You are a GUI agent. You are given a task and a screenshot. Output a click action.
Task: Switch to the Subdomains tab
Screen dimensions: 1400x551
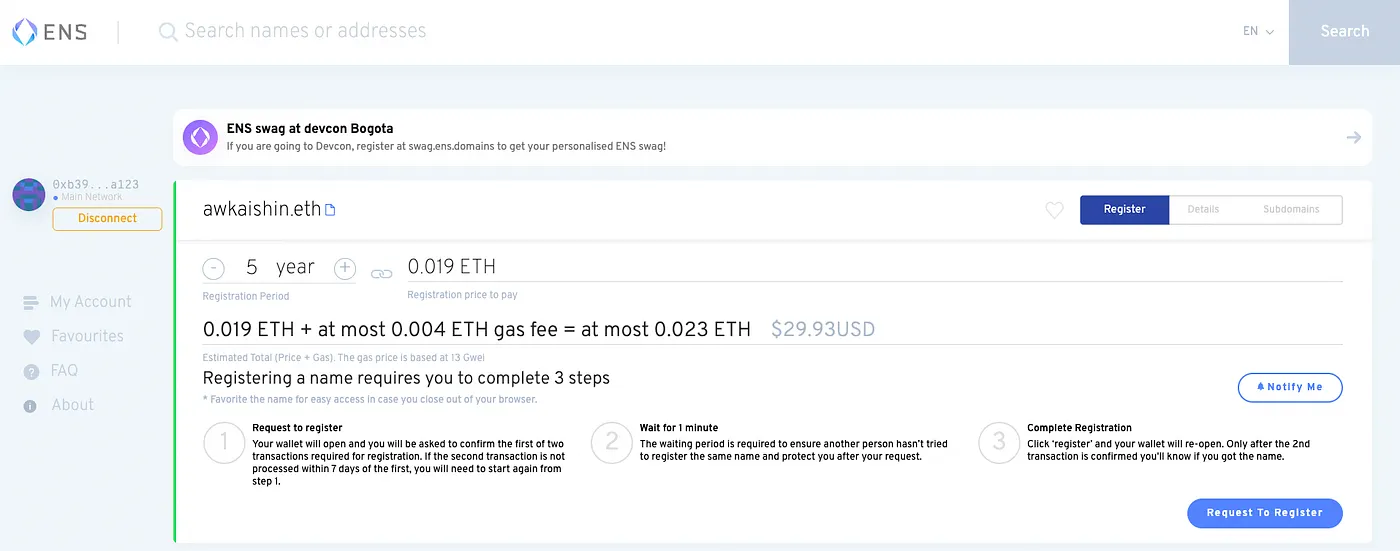pyautogui.click(x=1291, y=209)
